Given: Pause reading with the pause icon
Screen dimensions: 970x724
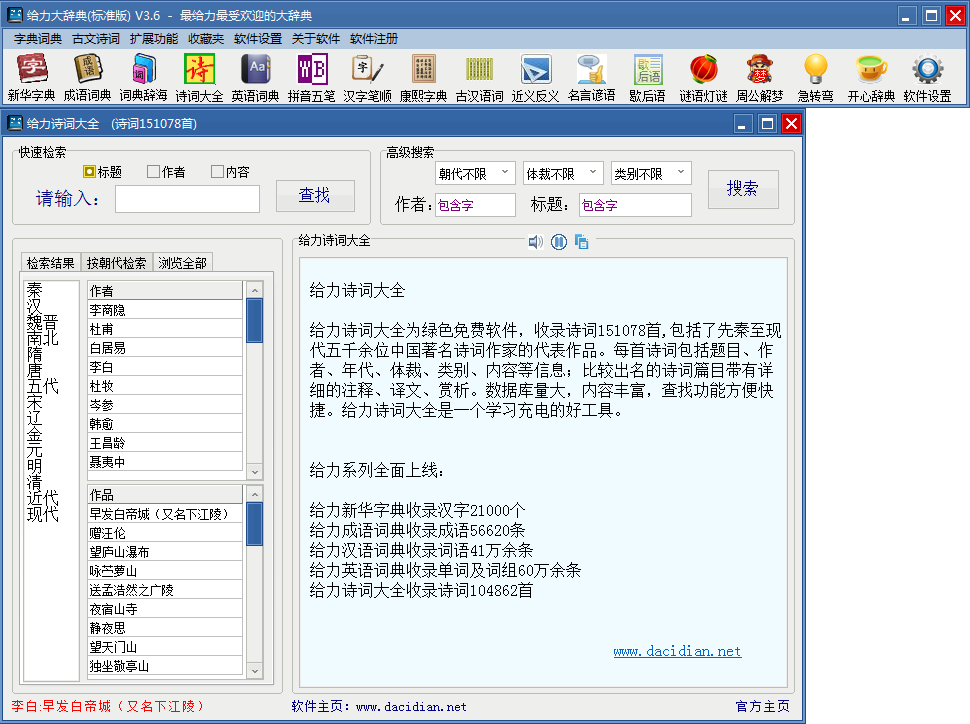Looking at the screenshot, I should (559, 242).
